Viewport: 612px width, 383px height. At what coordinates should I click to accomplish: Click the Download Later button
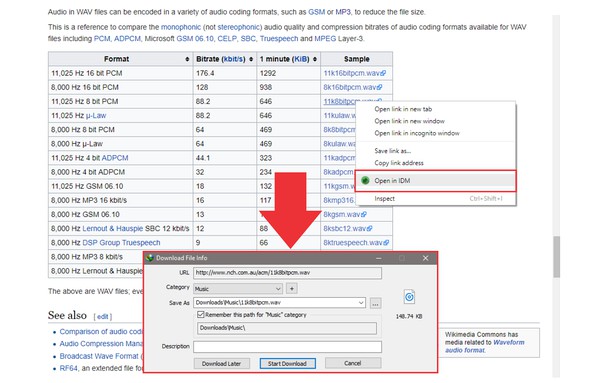pyautogui.click(x=221, y=363)
